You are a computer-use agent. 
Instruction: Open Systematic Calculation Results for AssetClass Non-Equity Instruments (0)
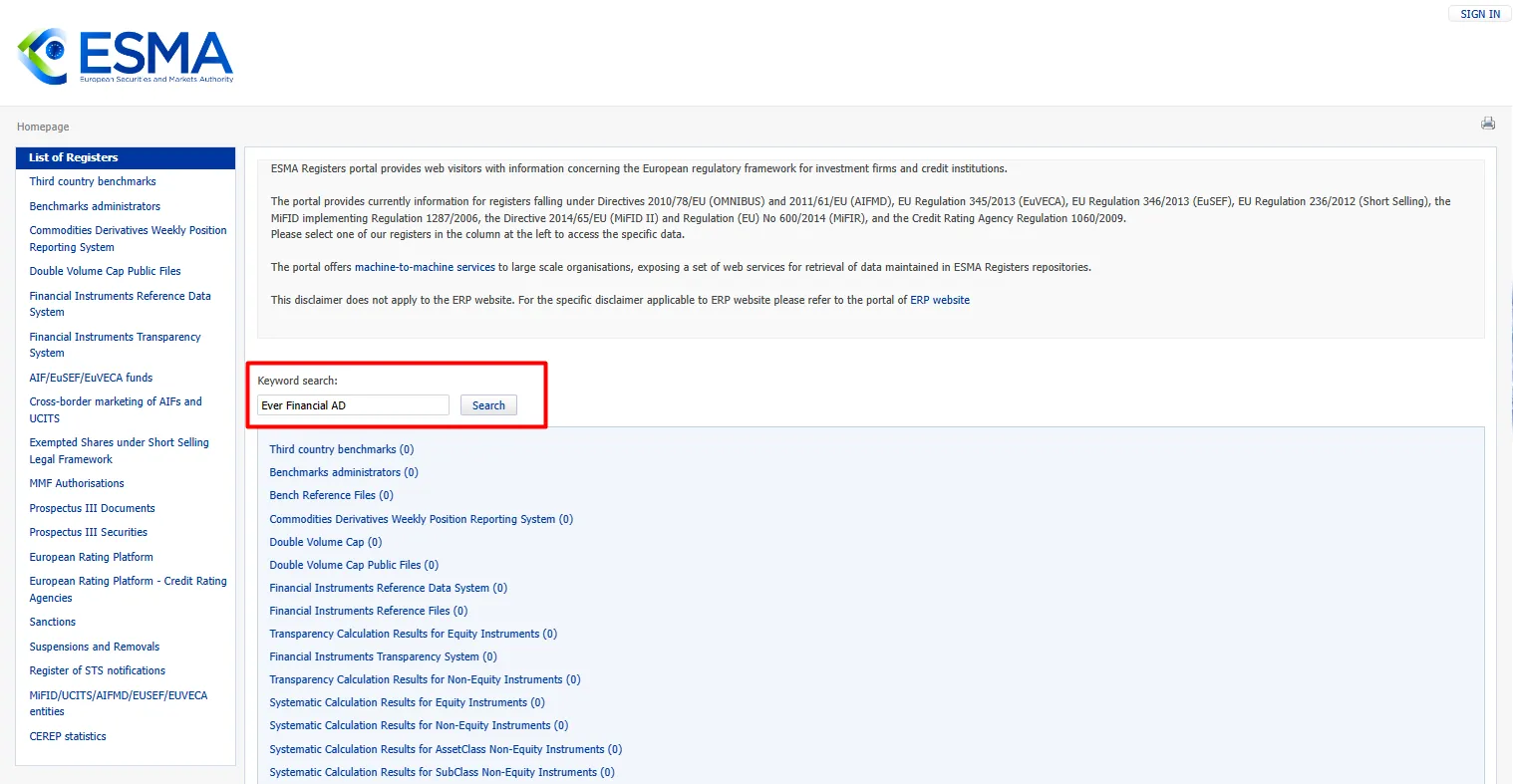point(446,749)
